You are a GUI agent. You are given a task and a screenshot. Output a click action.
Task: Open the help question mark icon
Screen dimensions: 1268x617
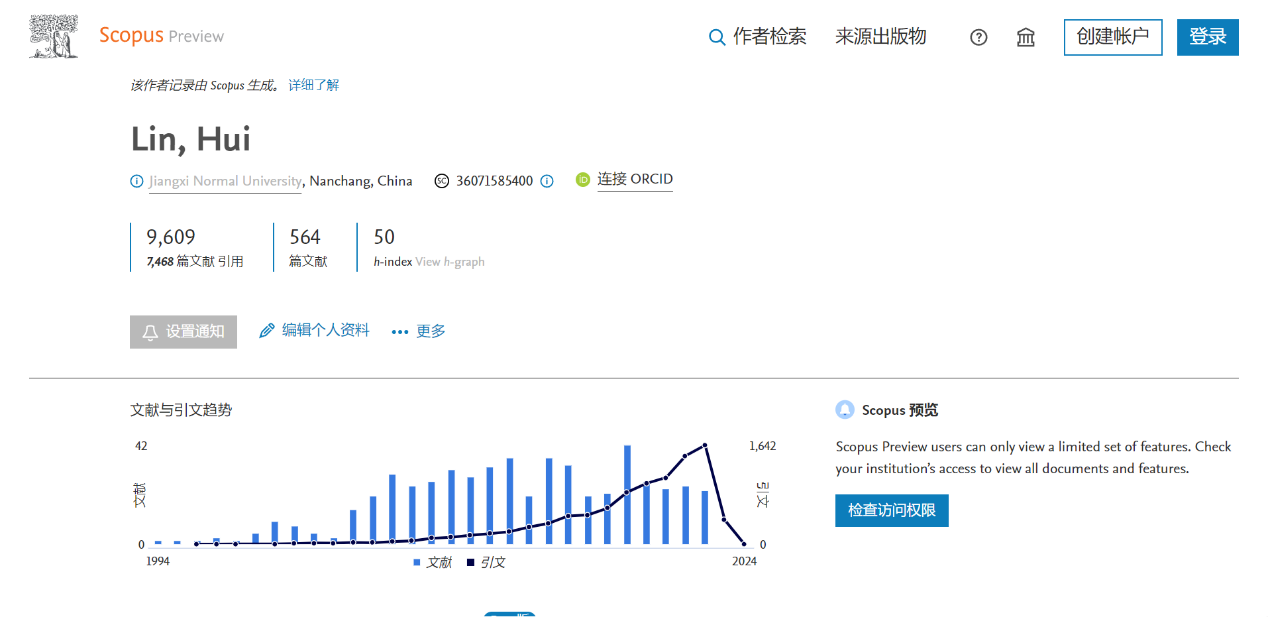979,37
